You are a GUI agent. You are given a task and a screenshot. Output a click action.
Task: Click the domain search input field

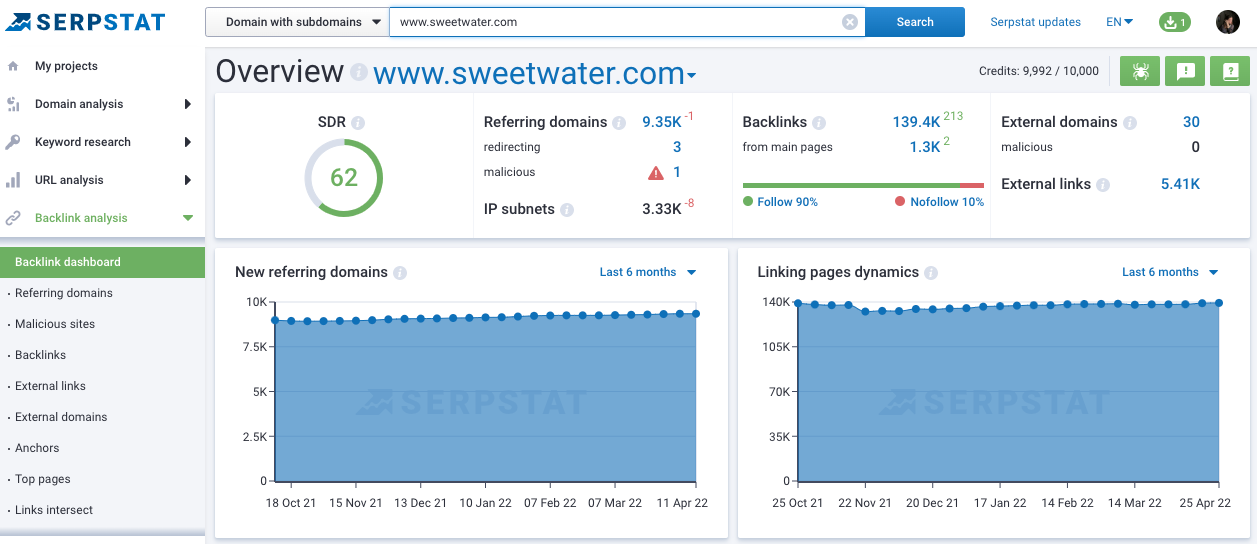(617, 22)
